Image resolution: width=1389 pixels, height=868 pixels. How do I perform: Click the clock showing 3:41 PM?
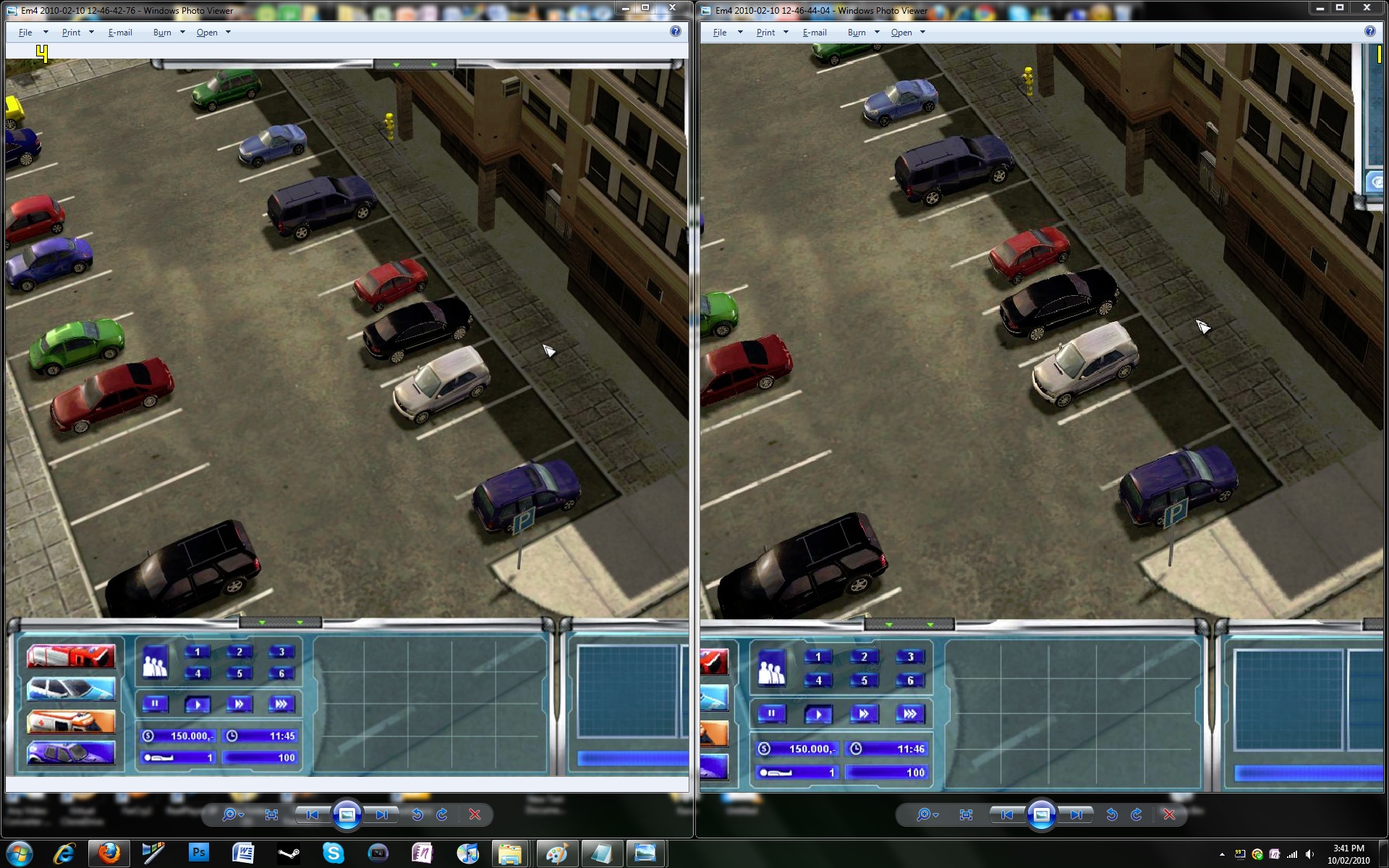[1348, 848]
